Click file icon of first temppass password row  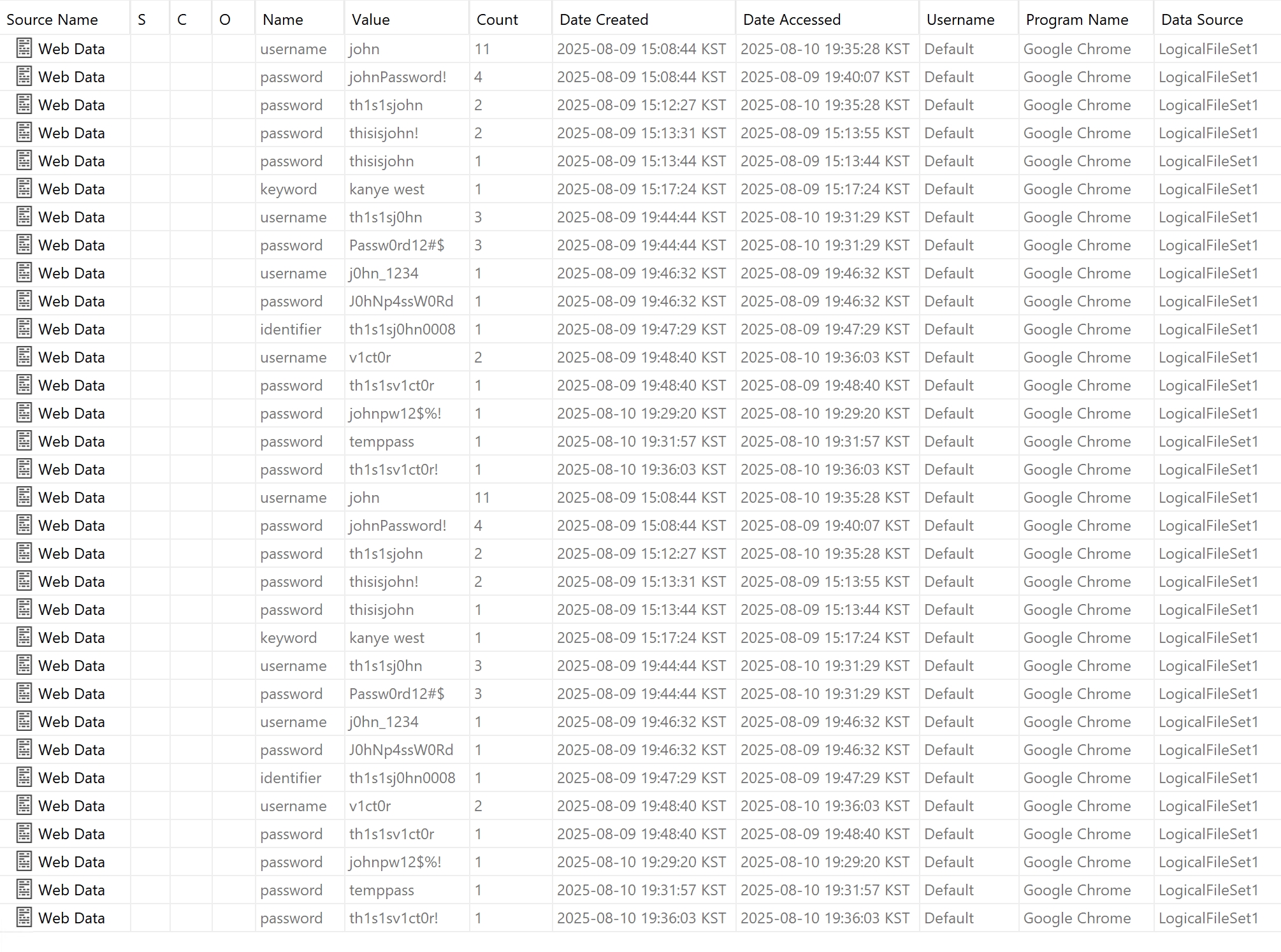coord(24,441)
